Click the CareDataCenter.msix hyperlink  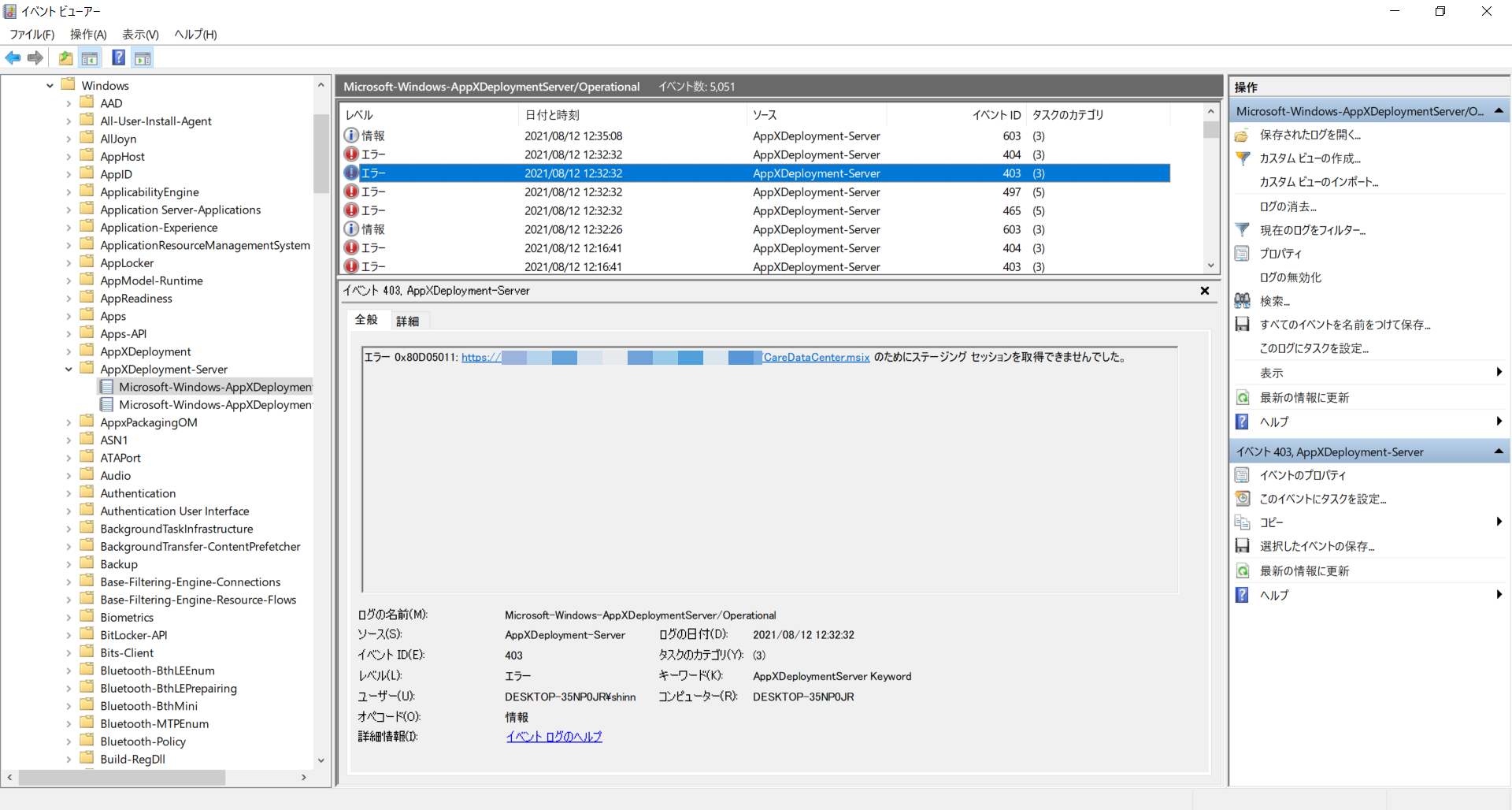[x=816, y=357]
